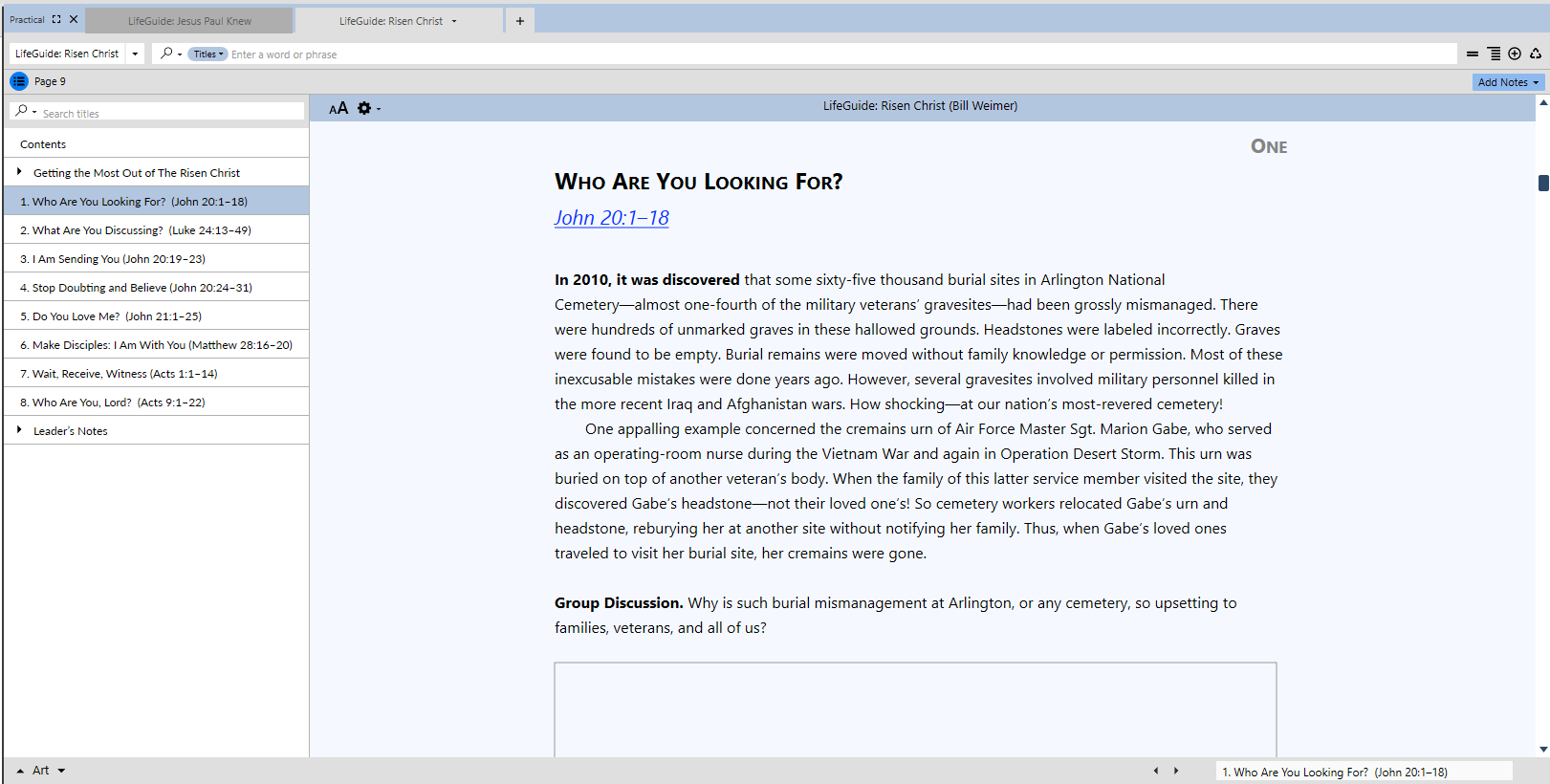
Task: Click the Who Are You Looking For? heading
Action: [698, 182]
